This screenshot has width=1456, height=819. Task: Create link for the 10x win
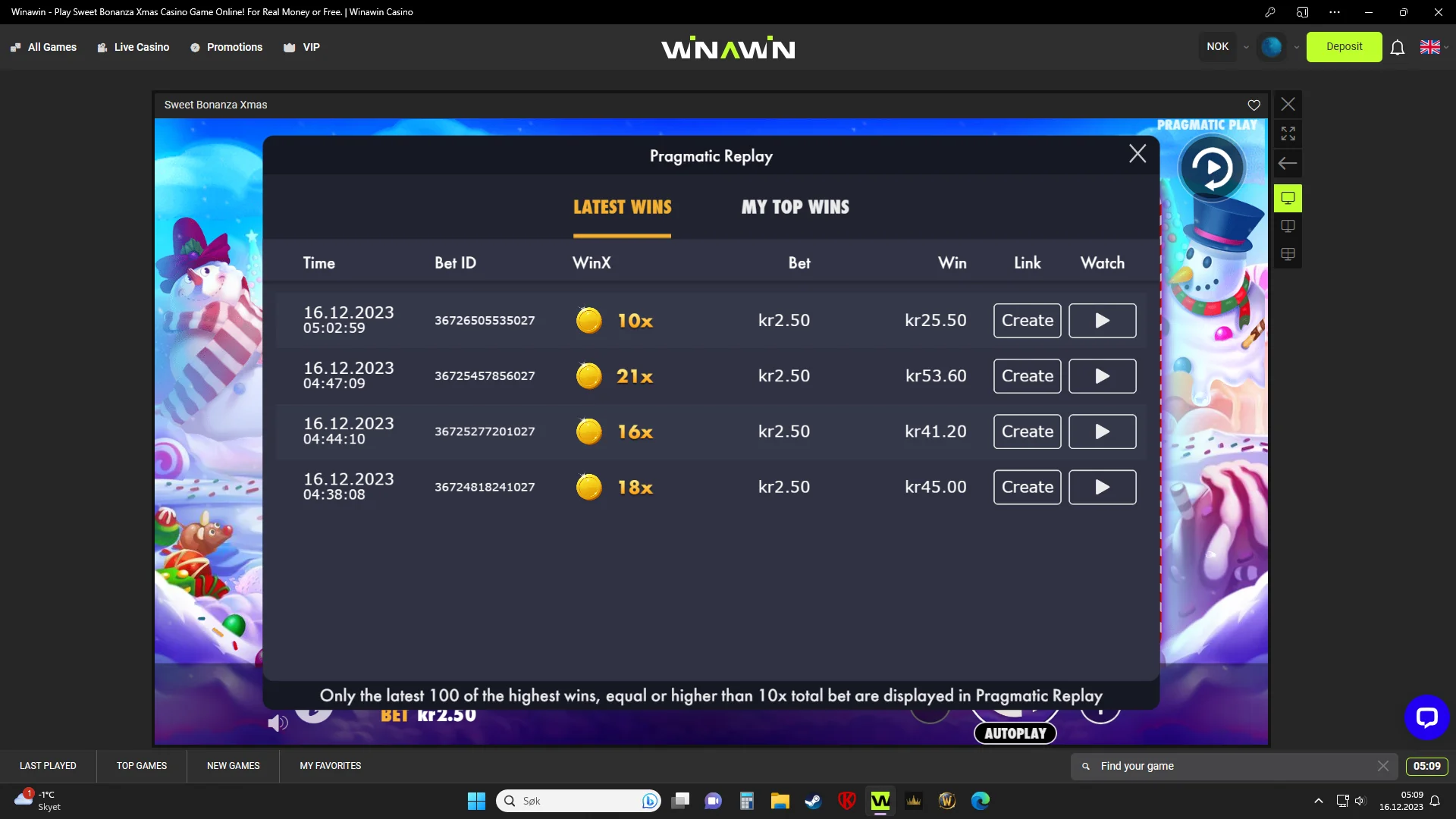(x=1028, y=321)
